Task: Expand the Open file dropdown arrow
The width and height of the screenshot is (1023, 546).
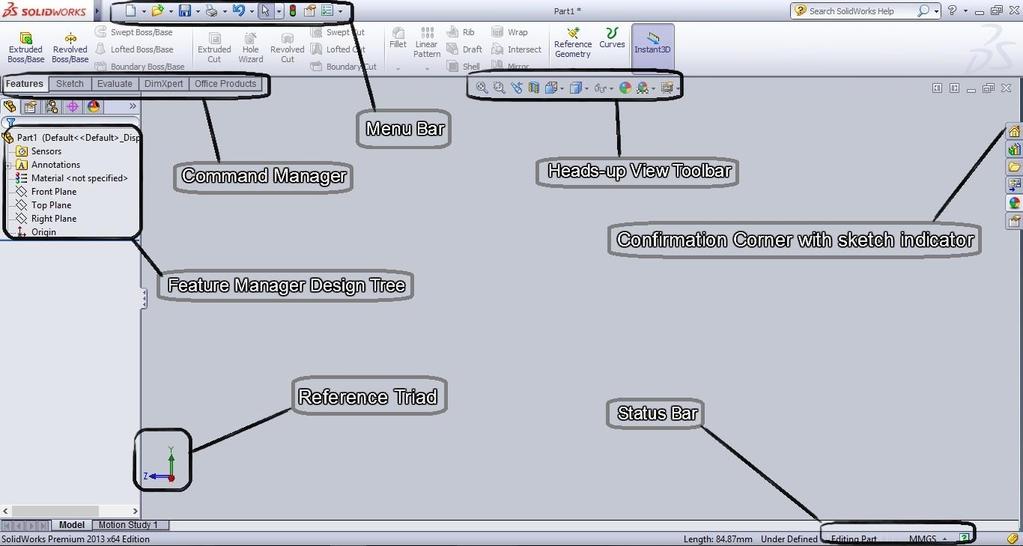Action: (171, 11)
